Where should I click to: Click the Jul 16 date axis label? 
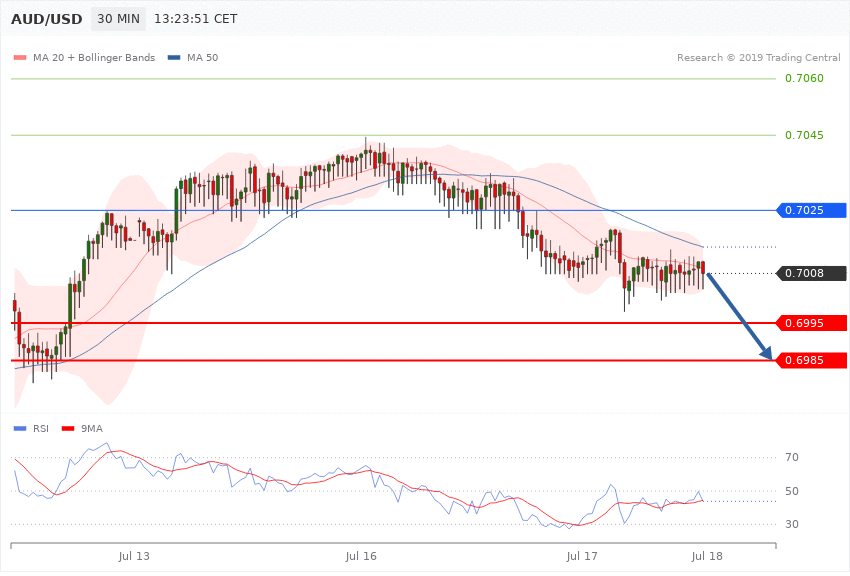(x=360, y=556)
